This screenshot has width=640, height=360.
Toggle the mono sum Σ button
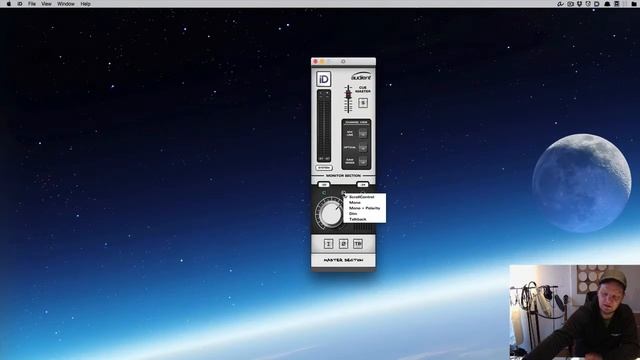[329, 244]
